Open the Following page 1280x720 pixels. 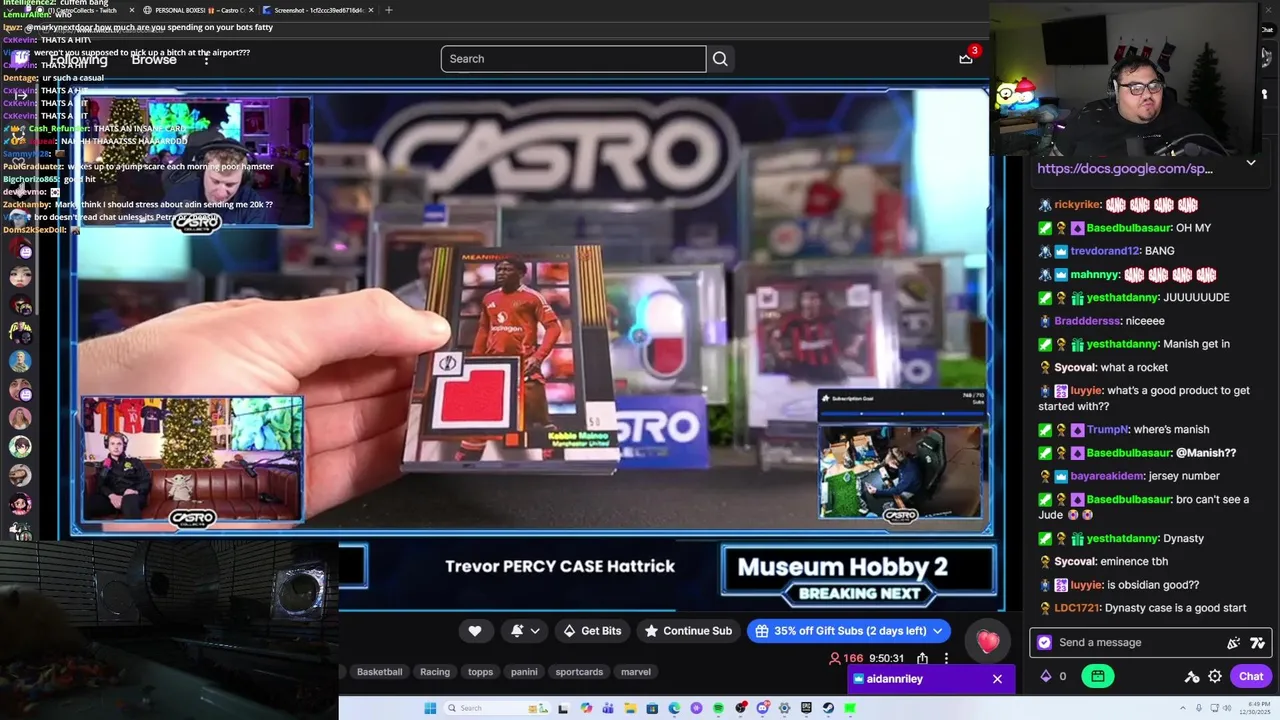pyautogui.click(x=78, y=60)
